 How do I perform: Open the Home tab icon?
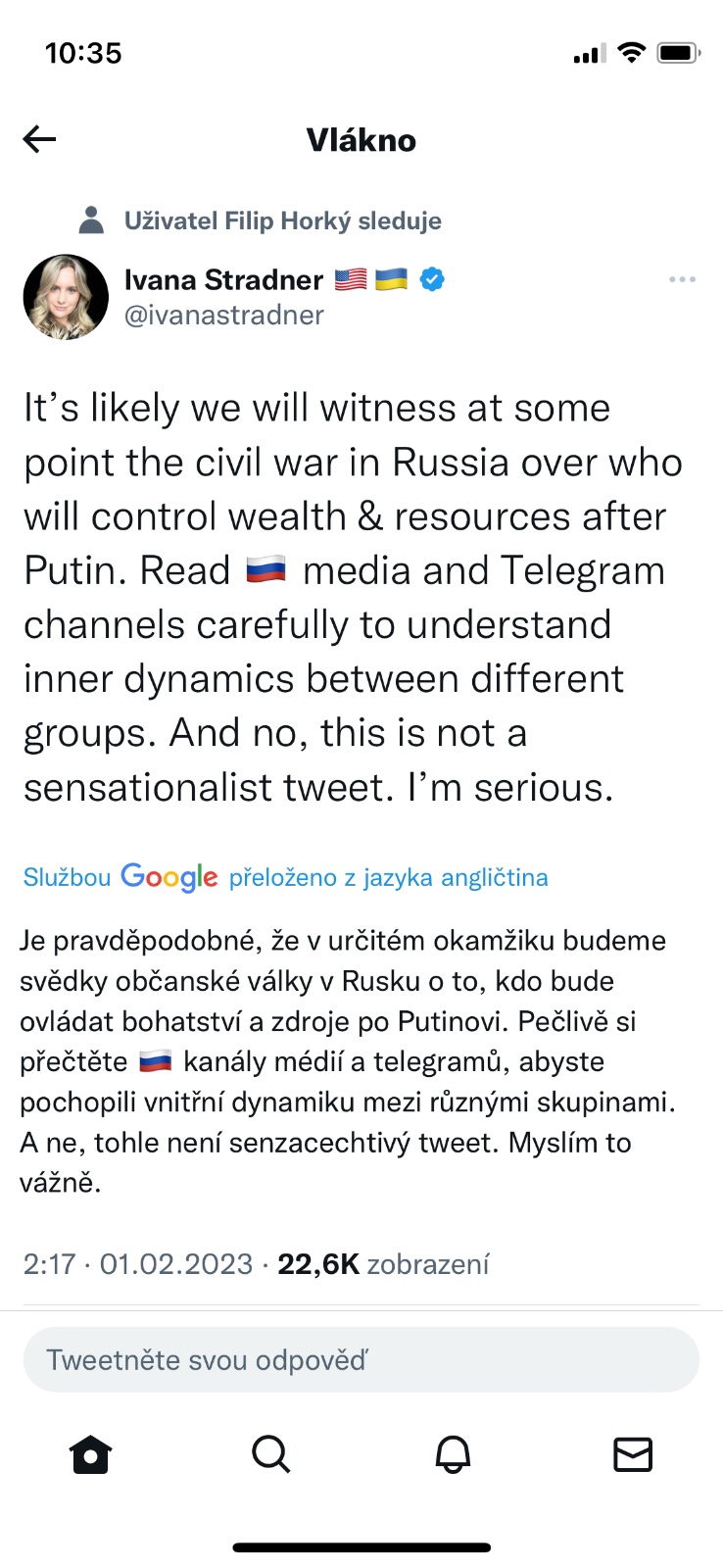coord(91,1454)
